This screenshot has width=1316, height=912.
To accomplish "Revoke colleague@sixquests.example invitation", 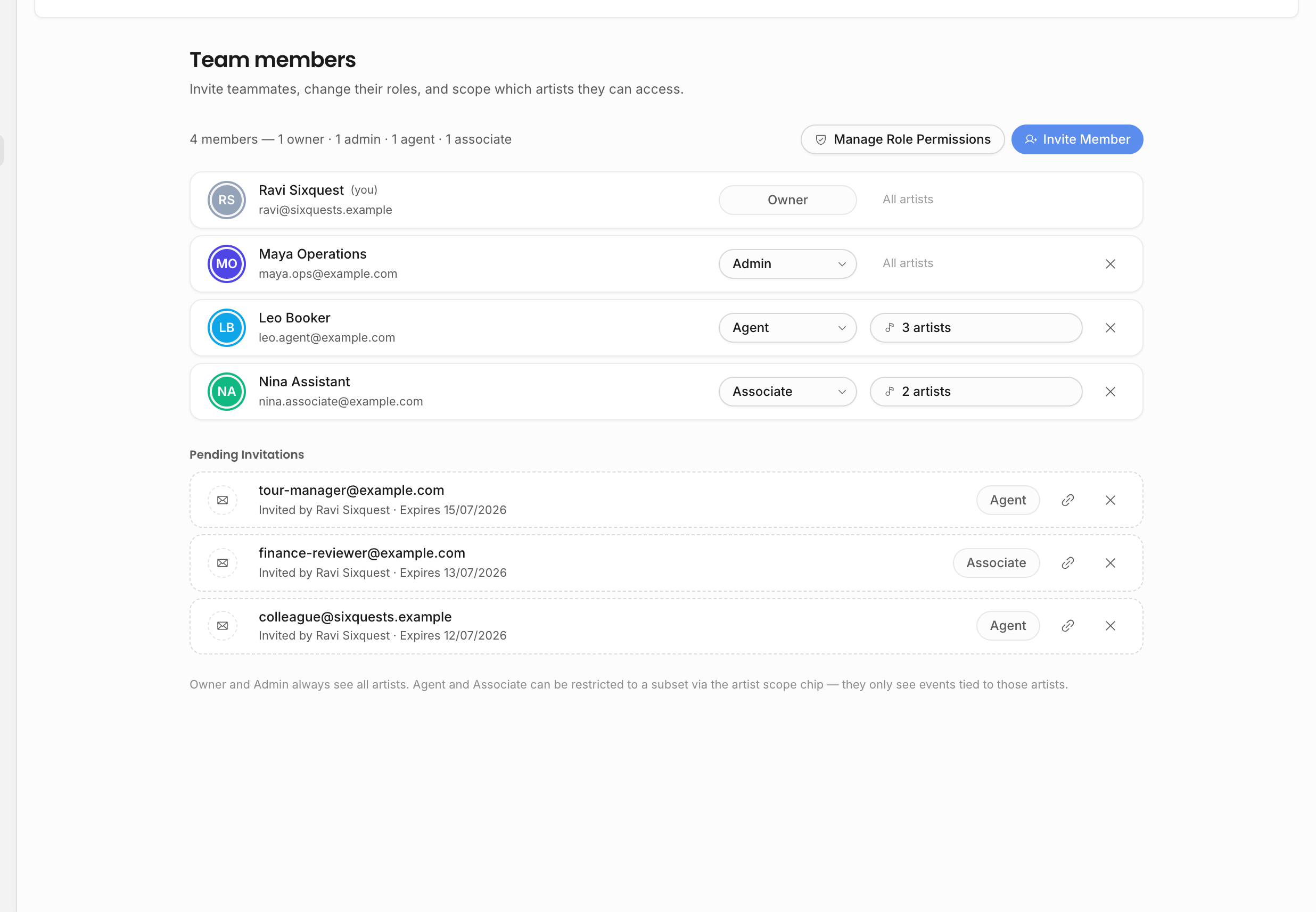I will [1109, 626].
